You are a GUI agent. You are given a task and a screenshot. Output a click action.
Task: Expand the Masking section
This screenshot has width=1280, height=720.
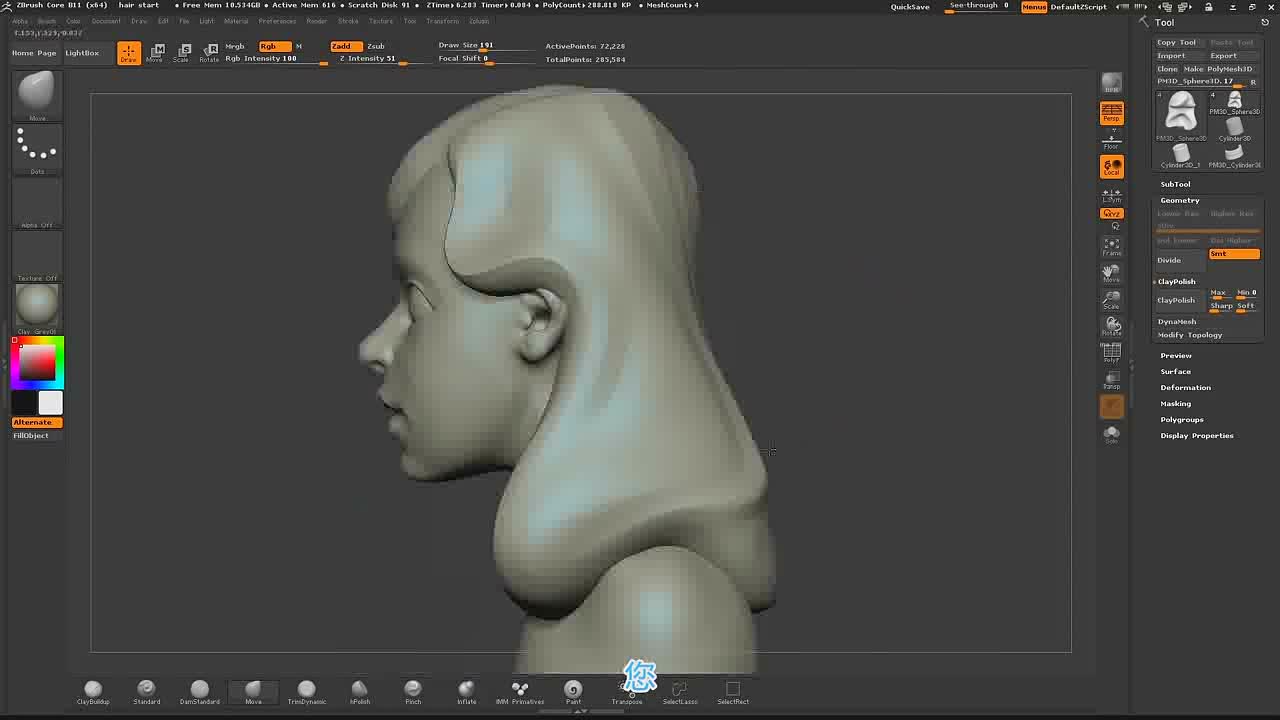(1175, 403)
